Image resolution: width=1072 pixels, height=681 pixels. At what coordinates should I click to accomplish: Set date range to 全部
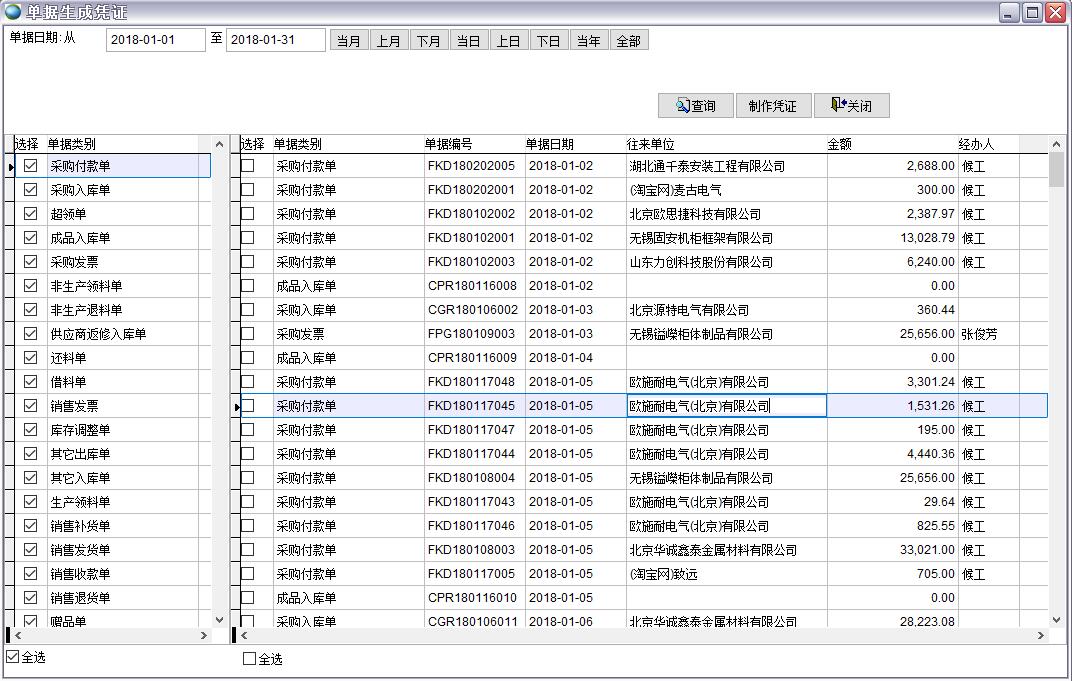tap(629, 41)
